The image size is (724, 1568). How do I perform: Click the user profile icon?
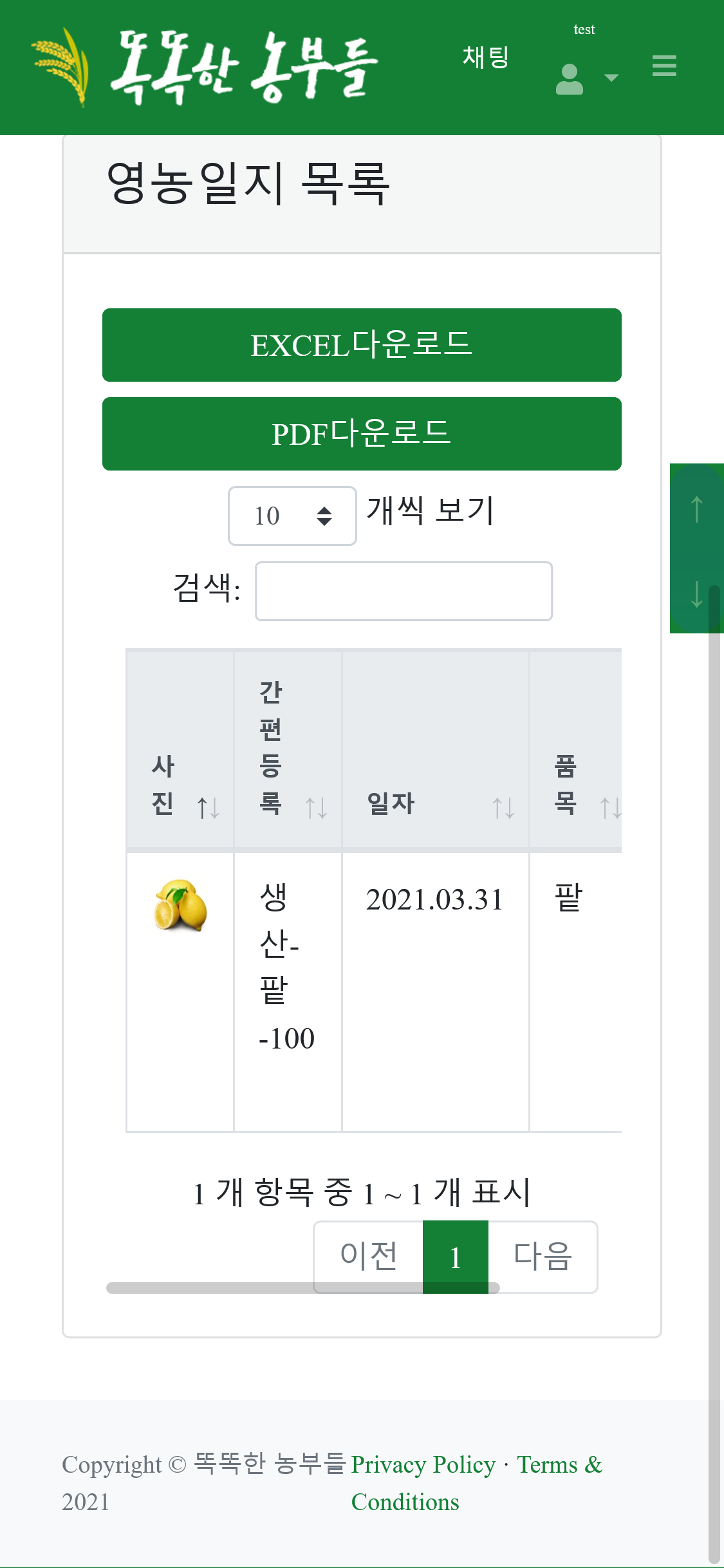pyautogui.click(x=570, y=79)
